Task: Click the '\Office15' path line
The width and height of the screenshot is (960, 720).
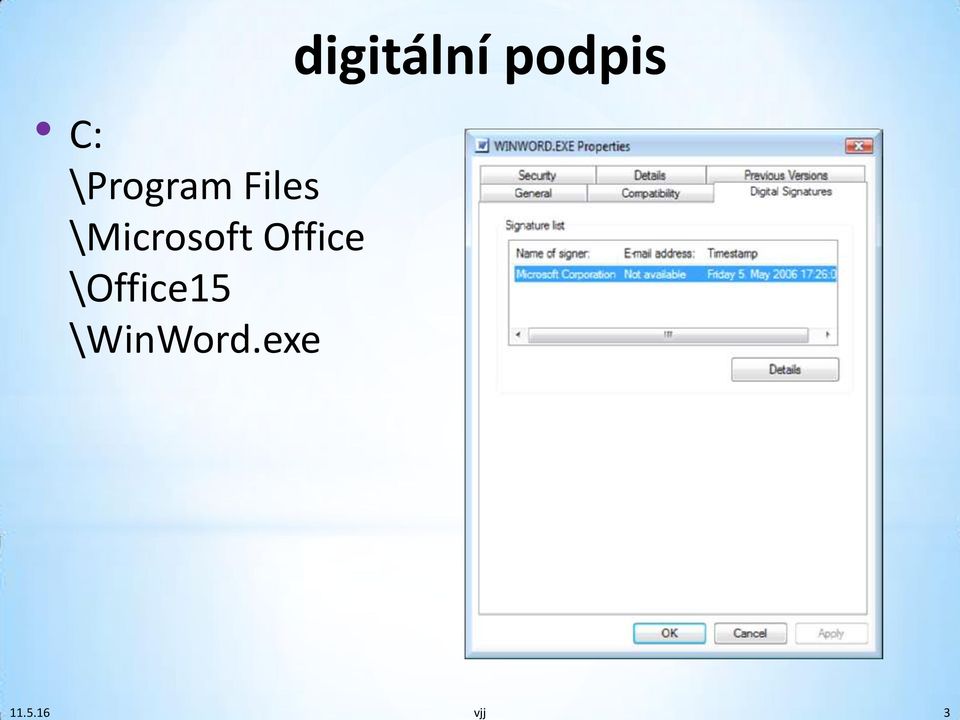Action: (150, 287)
